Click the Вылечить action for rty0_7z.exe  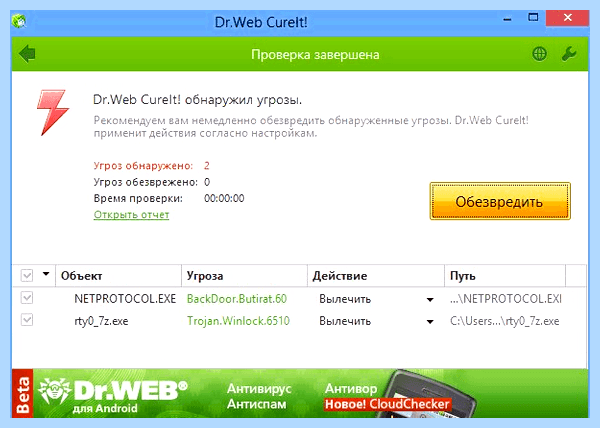point(345,321)
